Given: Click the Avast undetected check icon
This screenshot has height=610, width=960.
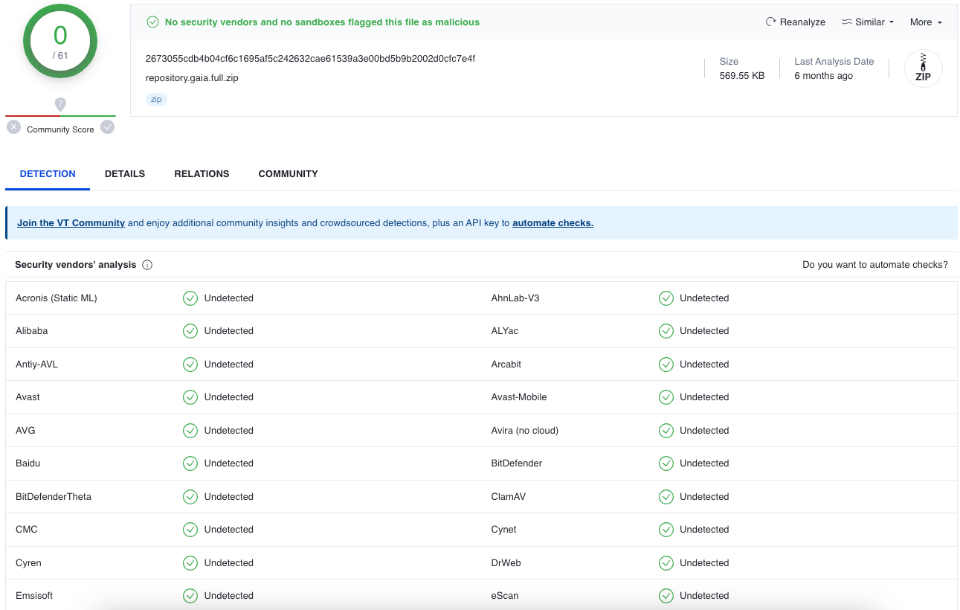Looking at the screenshot, I should [190, 397].
